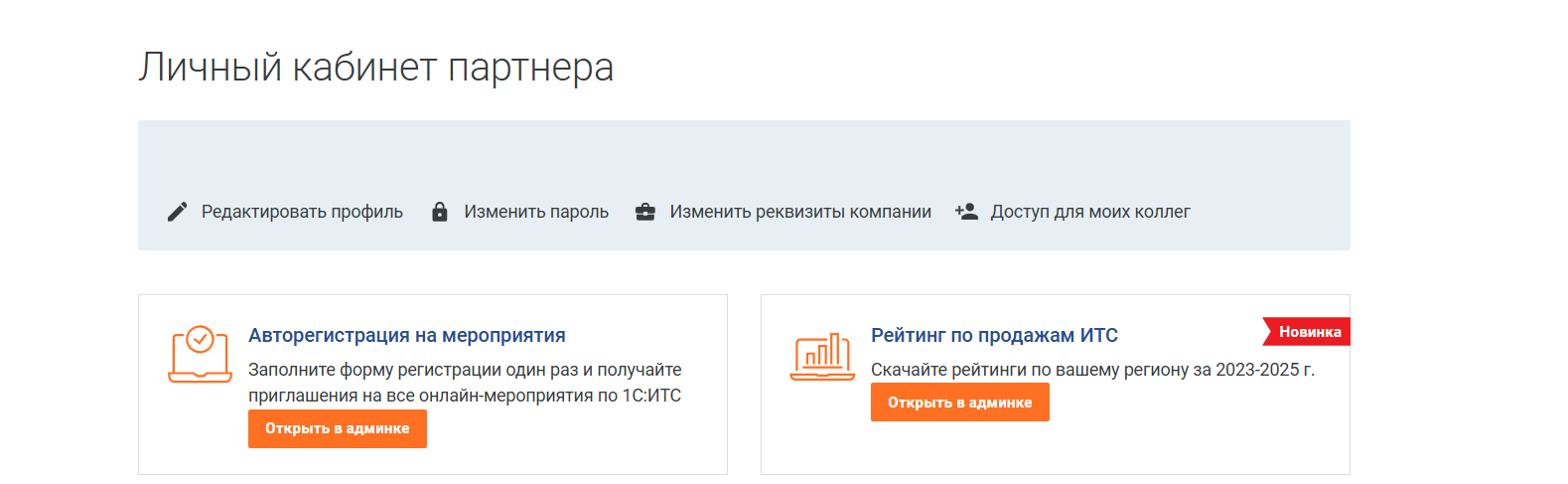Click text "Скачайте рейтинги по вашему региону"
The image size is (1568, 484).
pyautogui.click(x=1030, y=370)
